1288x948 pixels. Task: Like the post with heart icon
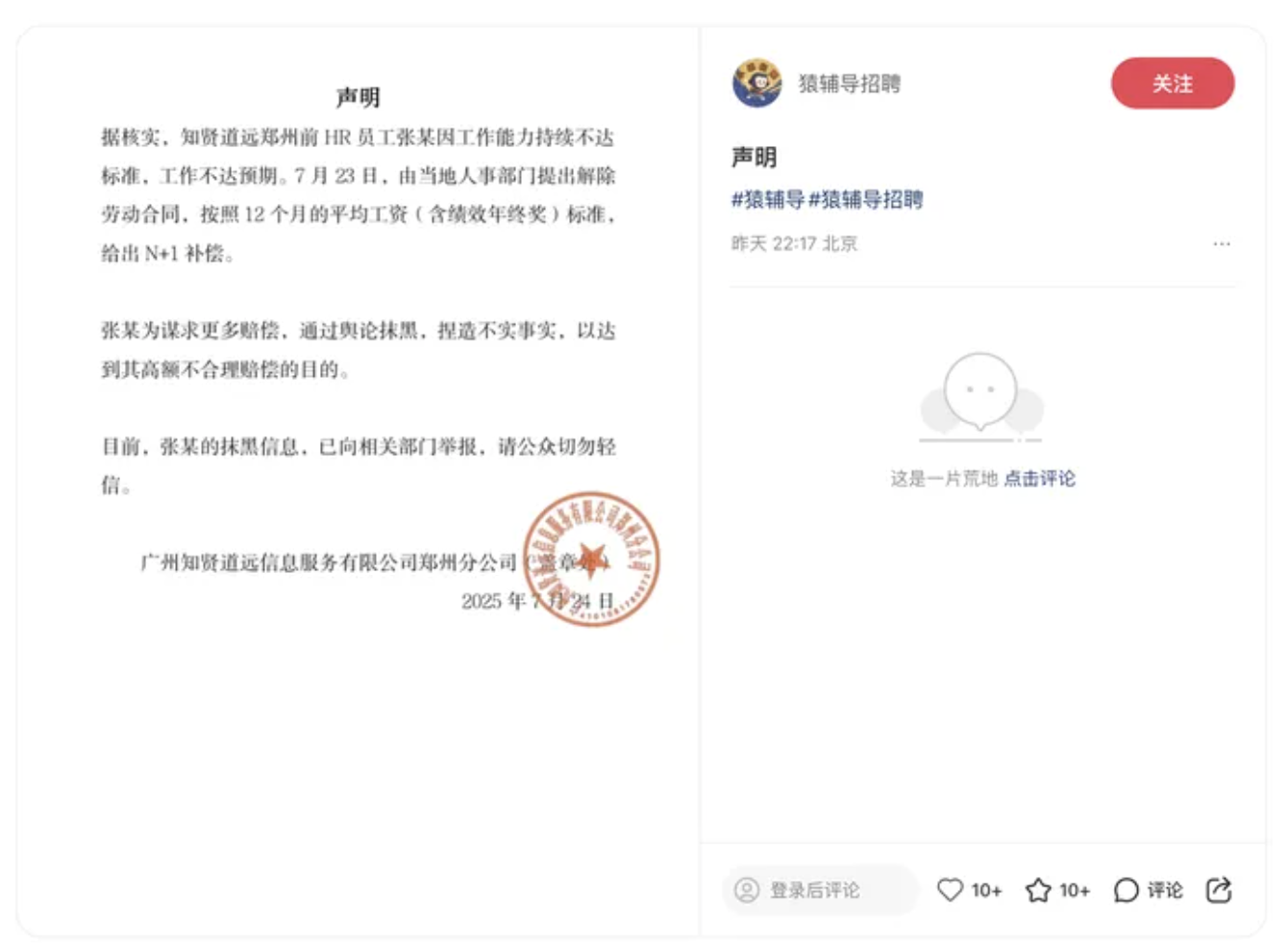click(x=950, y=889)
